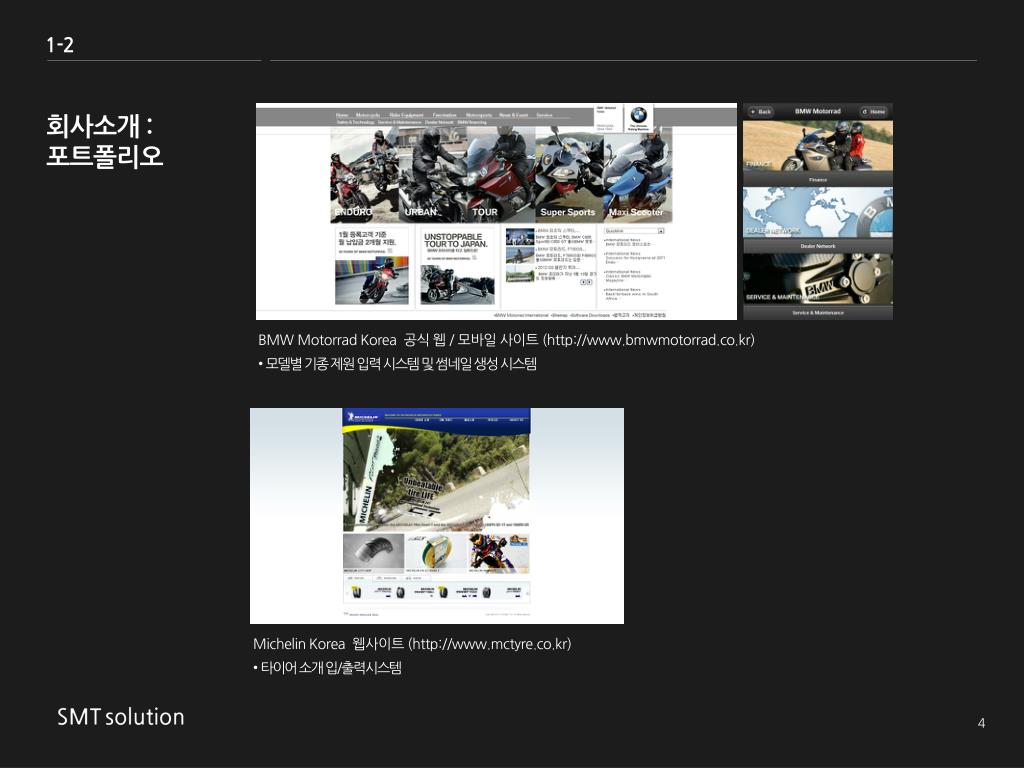Select the '회사소개 : 포트폴리오' slide heading

pyautogui.click(x=104, y=140)
